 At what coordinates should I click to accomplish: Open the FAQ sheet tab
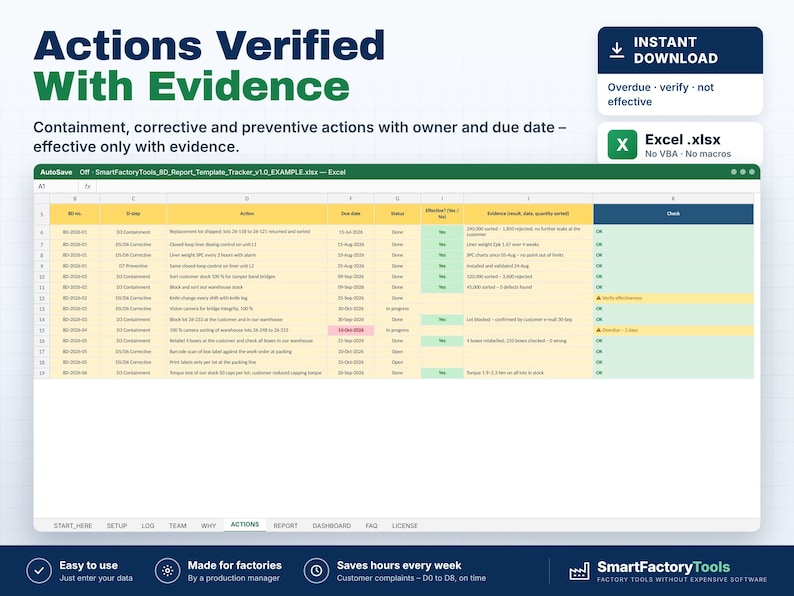pos(372,526)
